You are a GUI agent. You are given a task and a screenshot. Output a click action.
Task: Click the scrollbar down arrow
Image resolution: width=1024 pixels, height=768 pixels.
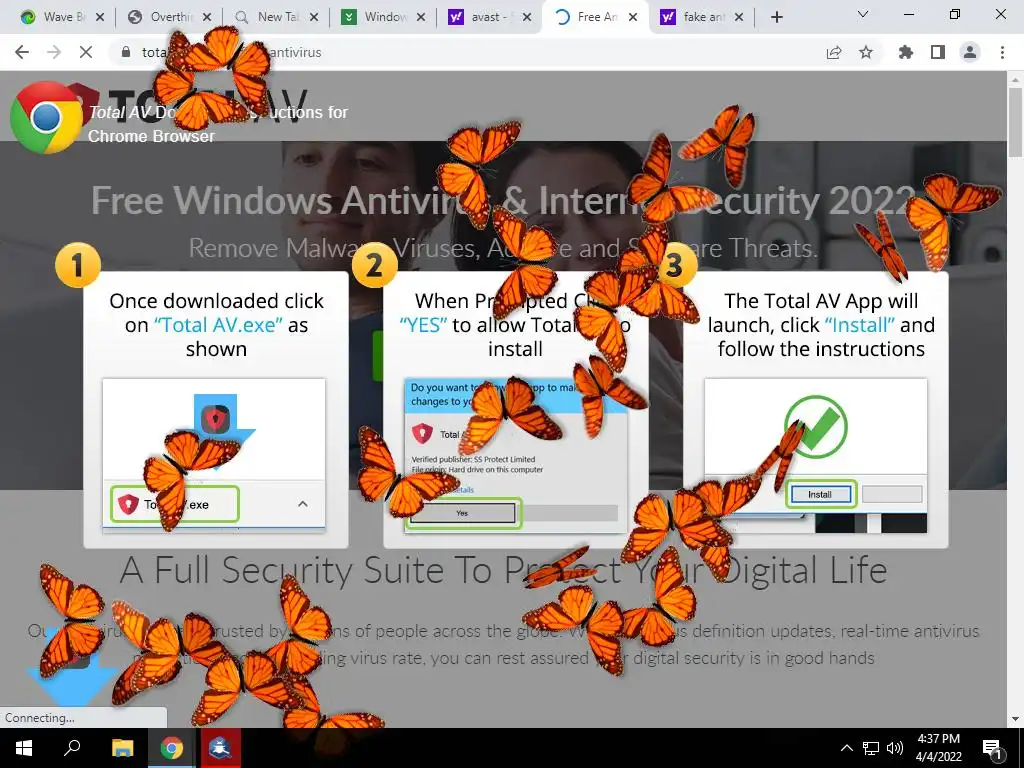(1016, 719)
